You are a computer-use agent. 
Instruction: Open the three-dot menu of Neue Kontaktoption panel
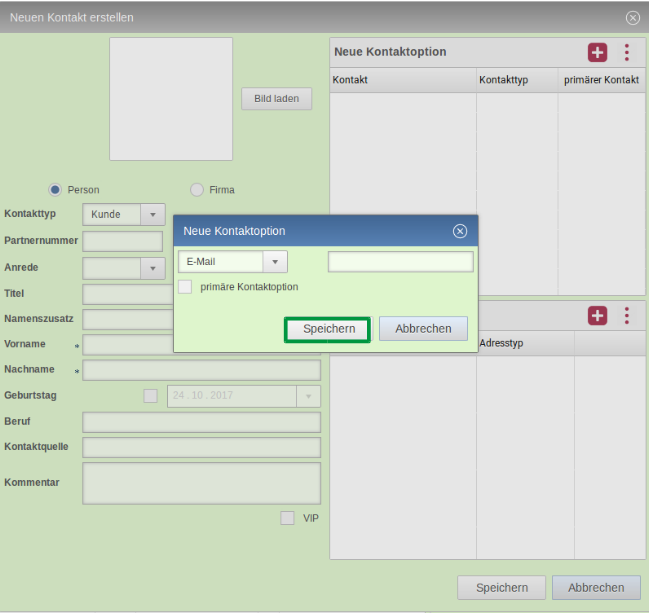pyautogui.click(x=627, y=53)
